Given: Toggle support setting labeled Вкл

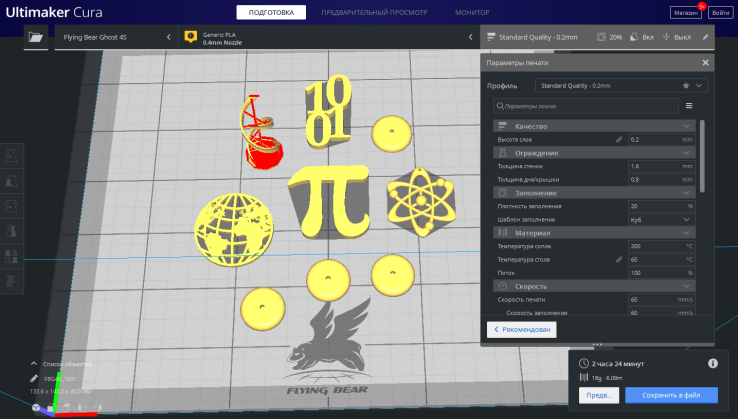Looking at the screenshot, I should (641, 37).
